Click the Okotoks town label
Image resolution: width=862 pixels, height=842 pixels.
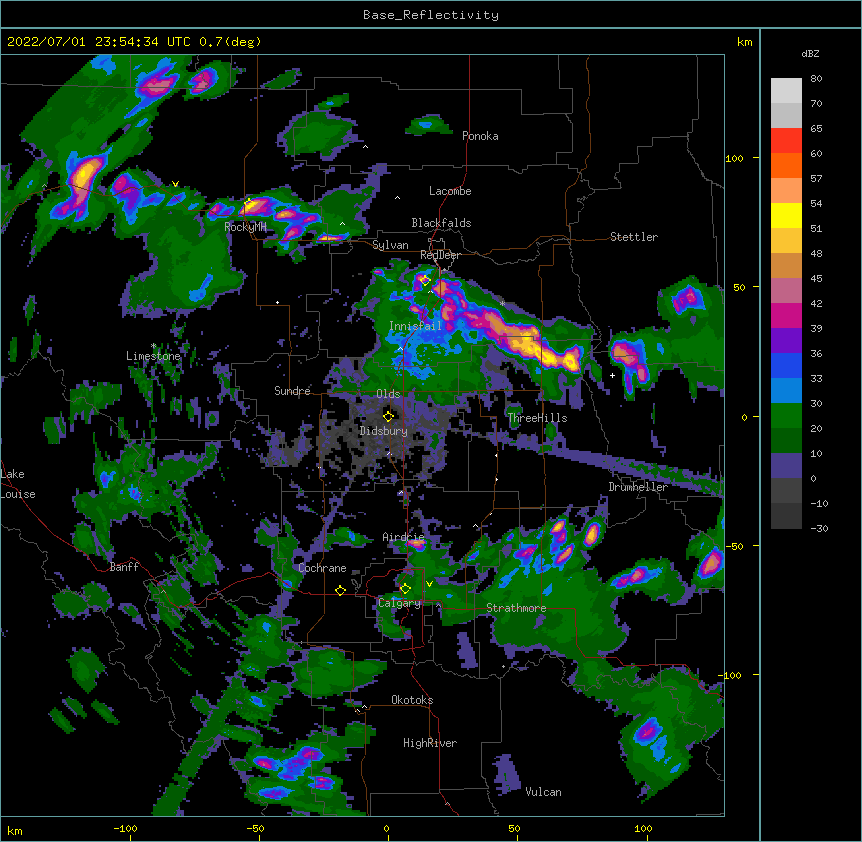pos(412,700)
